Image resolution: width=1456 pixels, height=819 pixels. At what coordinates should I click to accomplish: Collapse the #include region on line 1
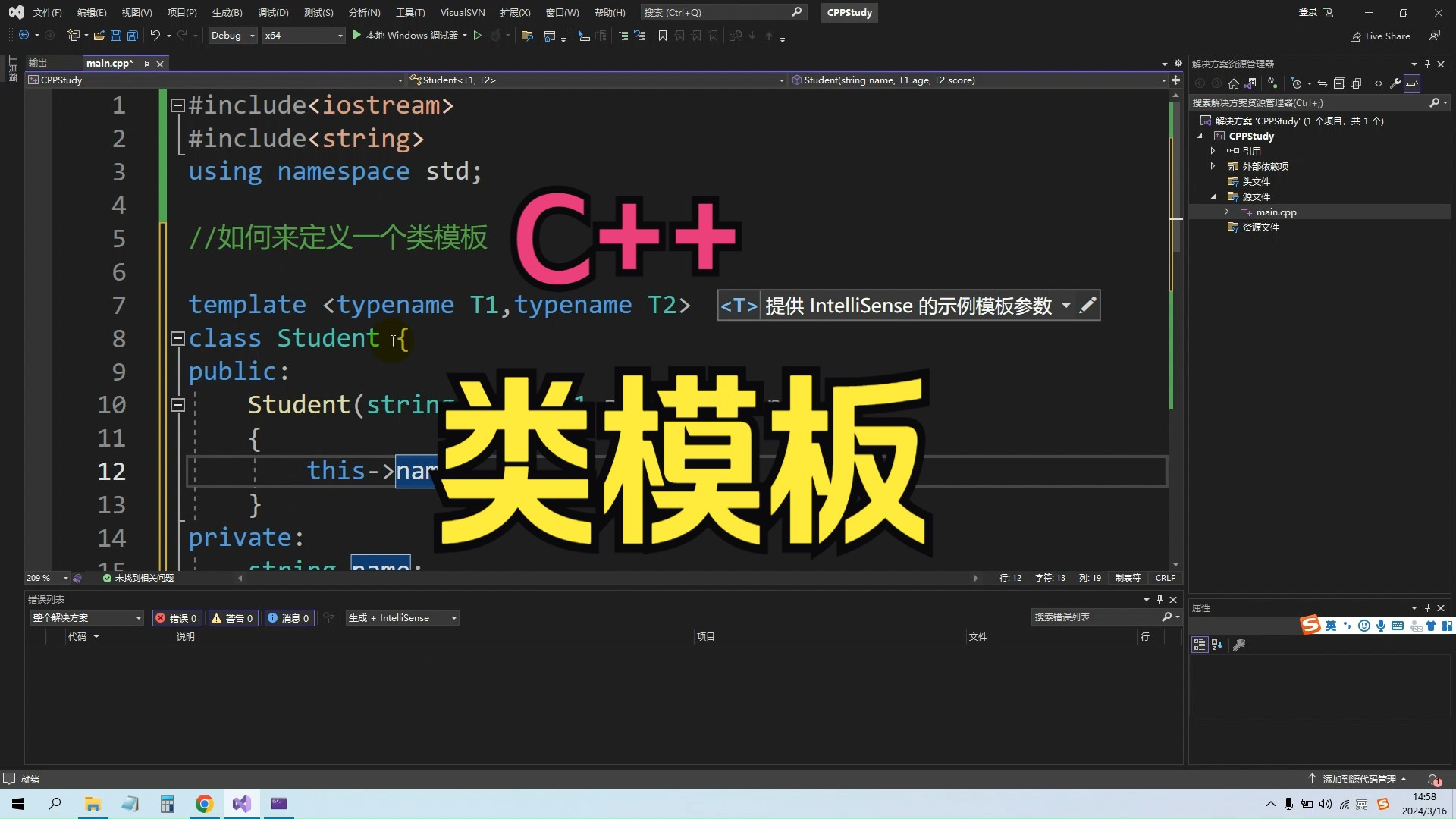[177, 105]
